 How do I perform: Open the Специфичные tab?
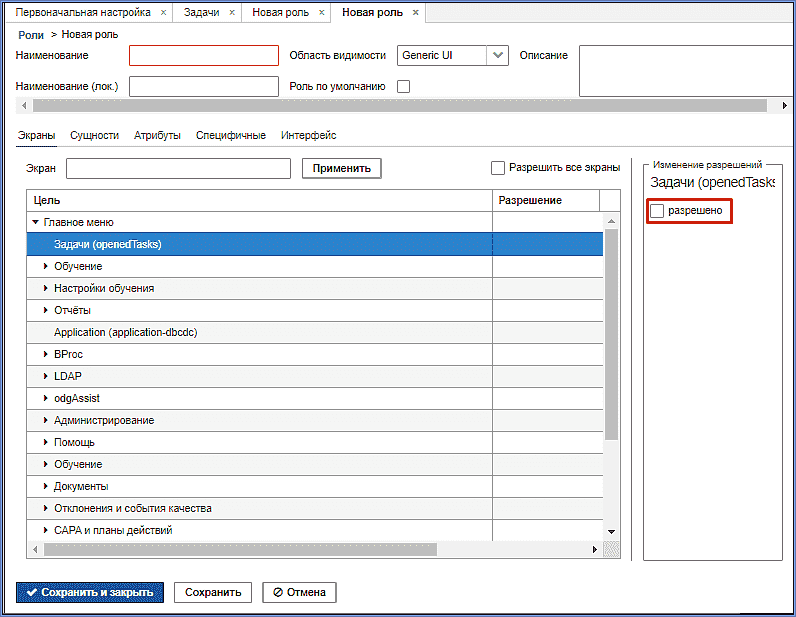click(x=231, y=136)
